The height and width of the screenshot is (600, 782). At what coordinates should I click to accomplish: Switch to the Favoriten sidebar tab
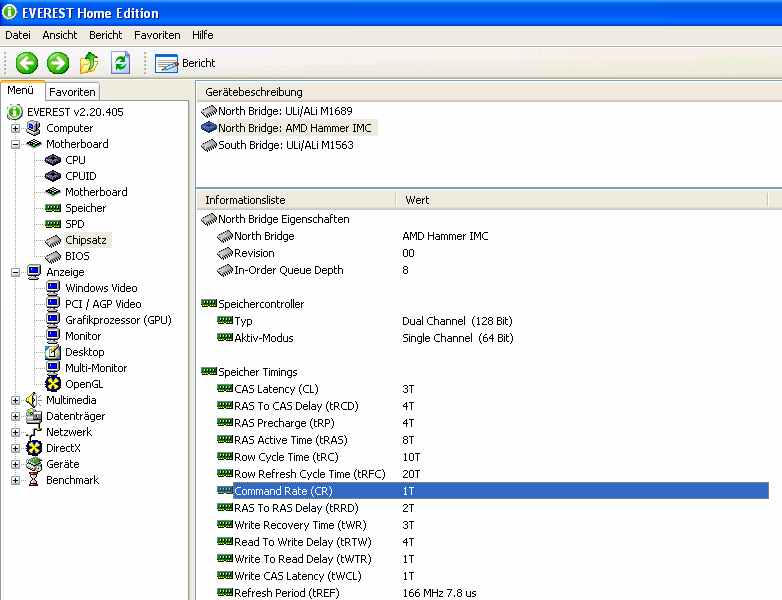[x=72, y=92]
